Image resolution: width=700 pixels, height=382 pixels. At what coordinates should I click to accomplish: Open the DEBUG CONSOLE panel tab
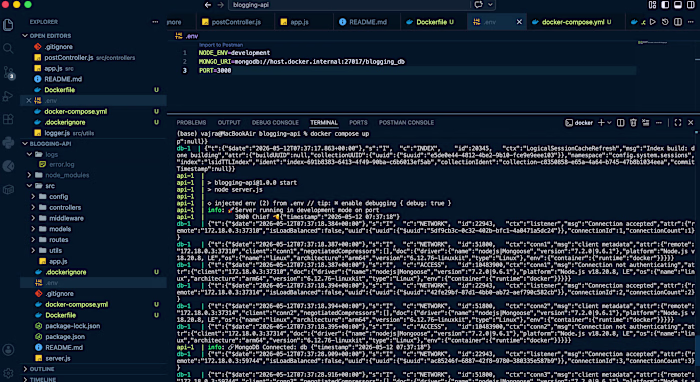(275, 123)
